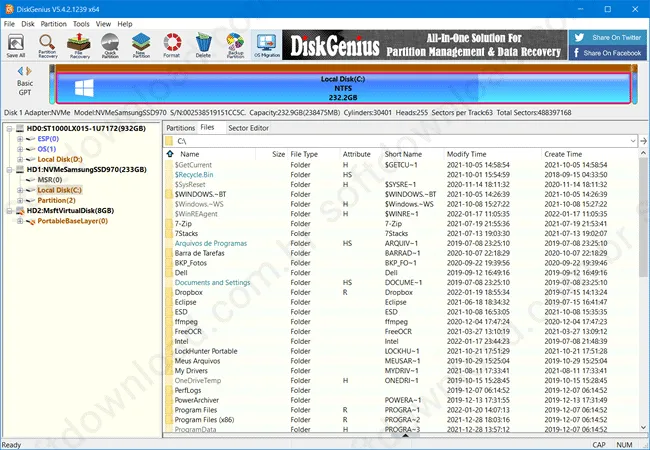Screen dimensions: 650x450
Task: Click the Save All toolbar icon
Action: click(16, 45)
